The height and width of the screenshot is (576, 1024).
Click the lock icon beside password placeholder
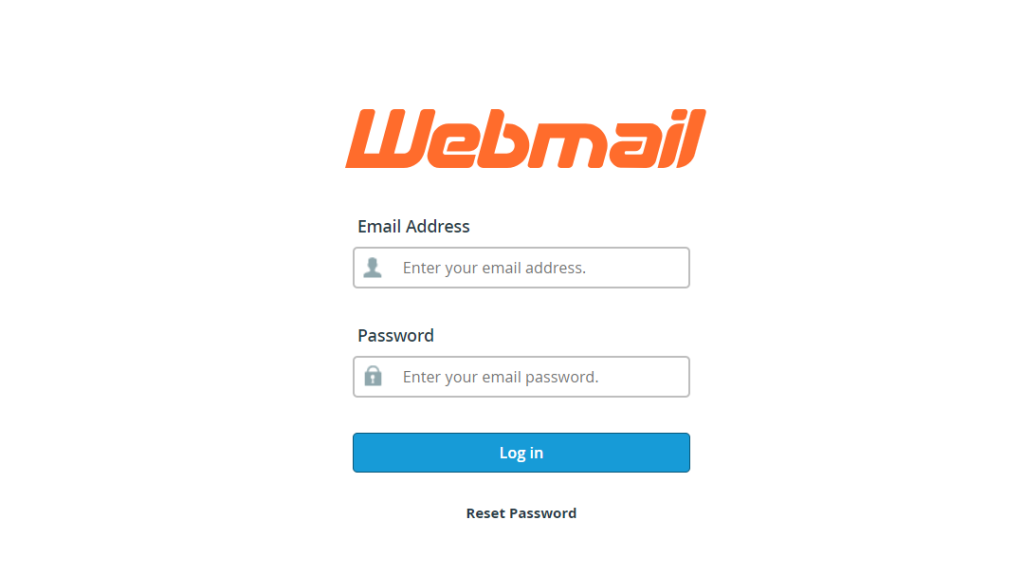pos(373,376)
